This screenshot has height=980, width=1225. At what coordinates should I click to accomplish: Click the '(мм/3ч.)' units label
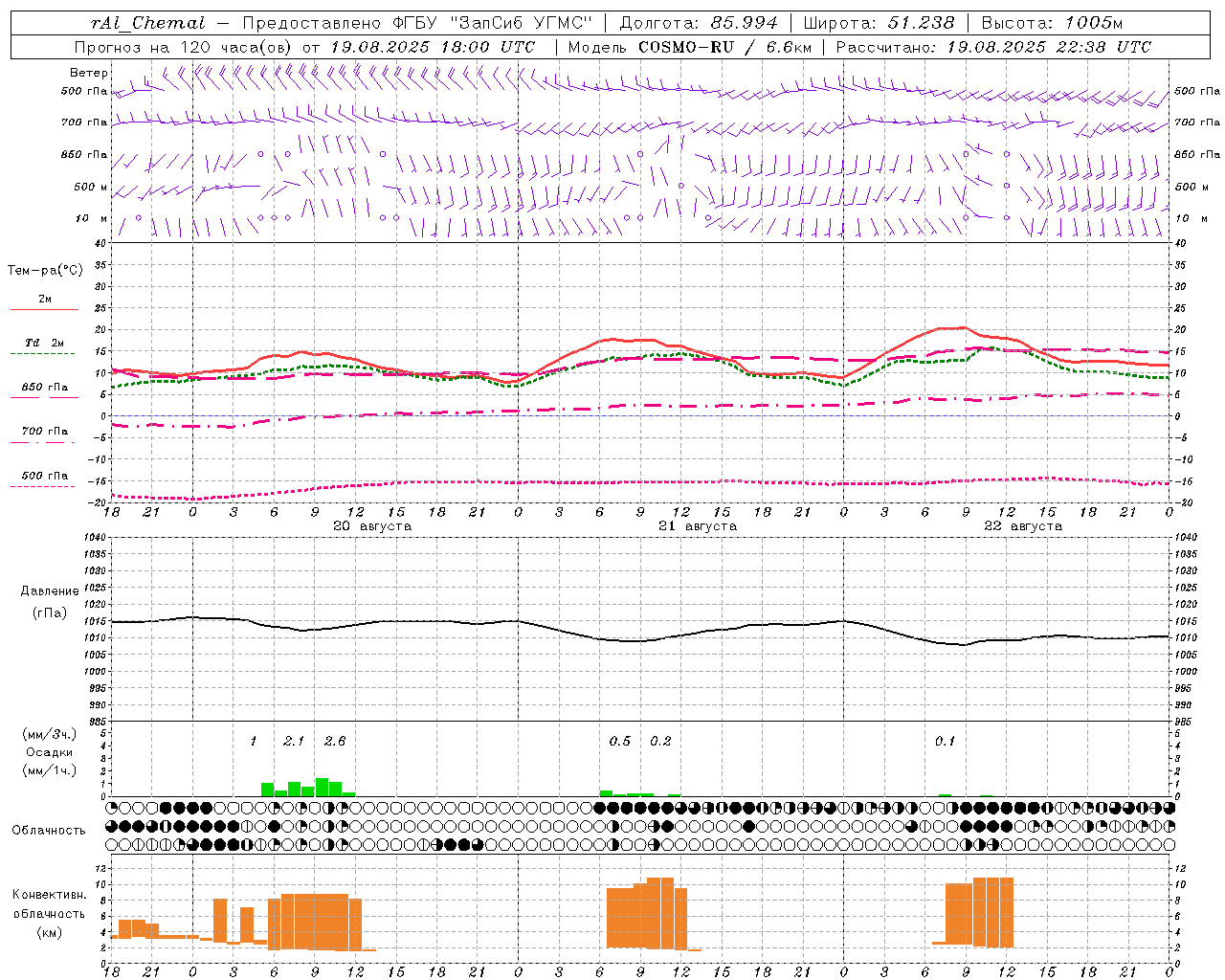point(50,735)
